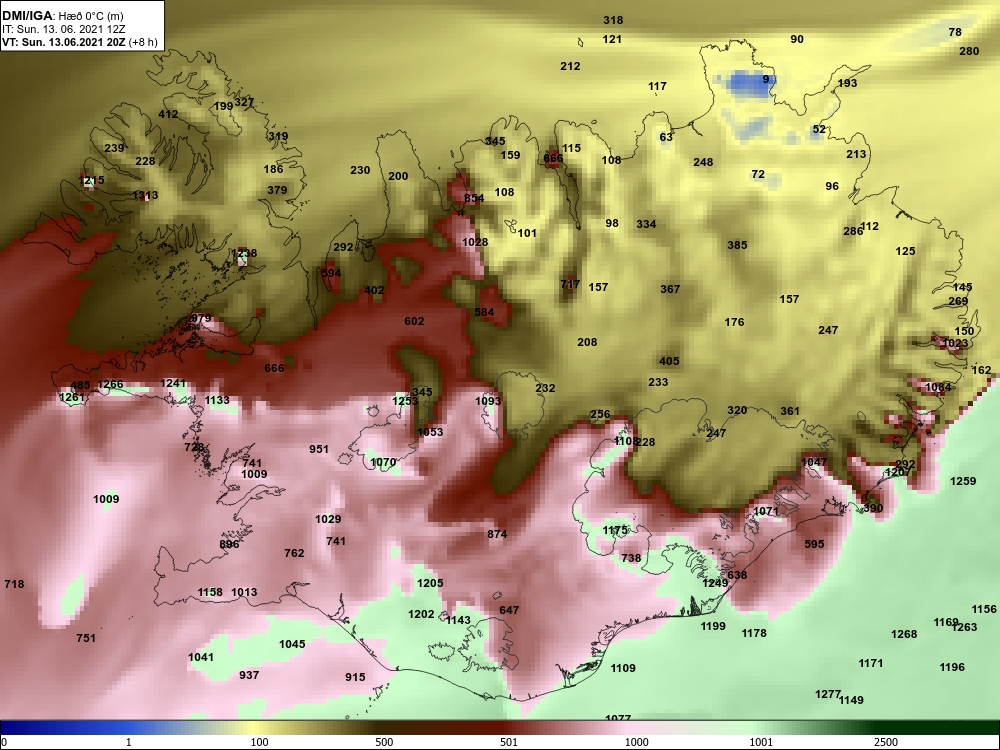Viewport: 1000px width, 750px height.
Task: Click the map value '751'
Action: pos(85,638)
